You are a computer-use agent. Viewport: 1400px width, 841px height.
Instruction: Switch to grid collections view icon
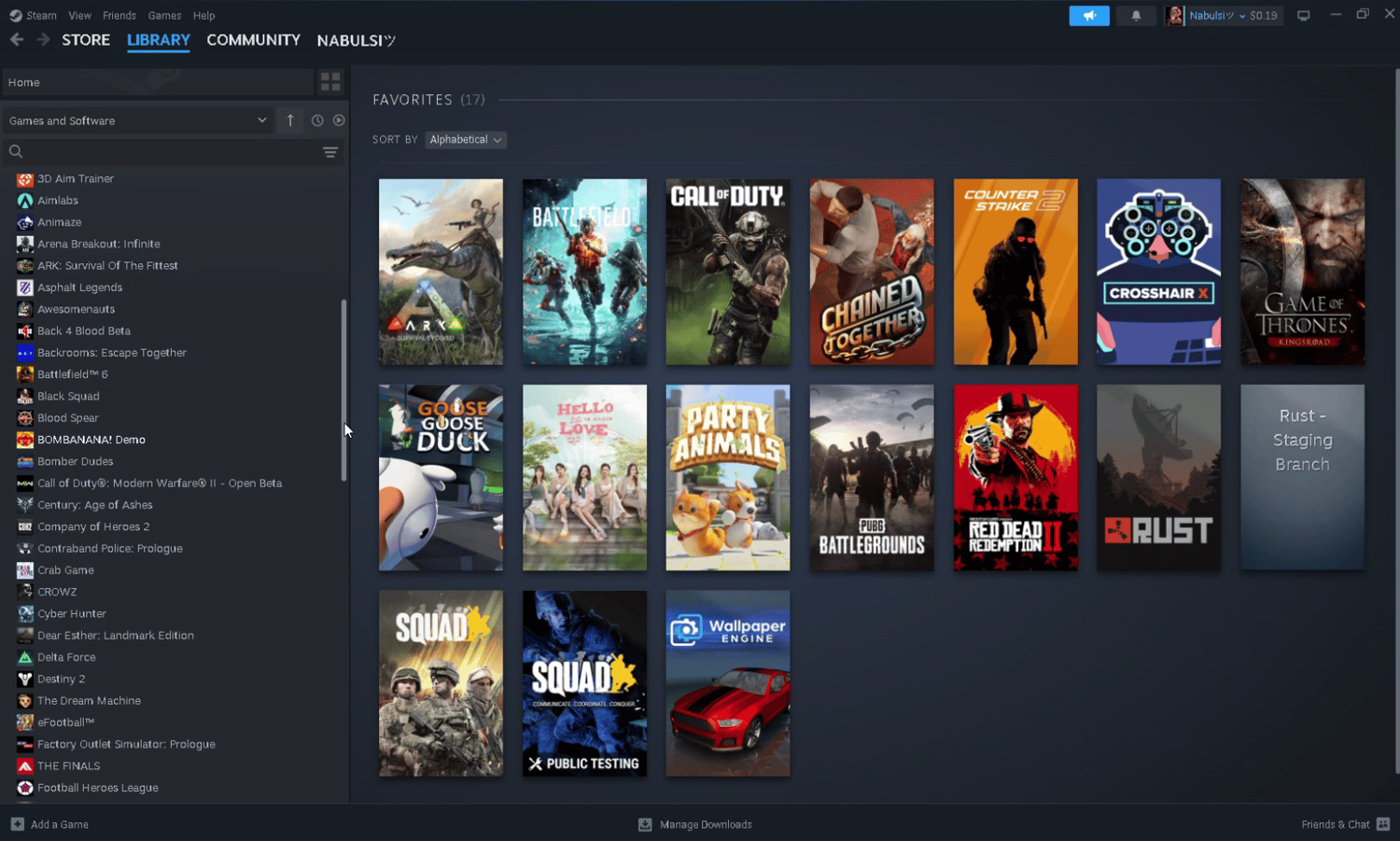[330, 82]
